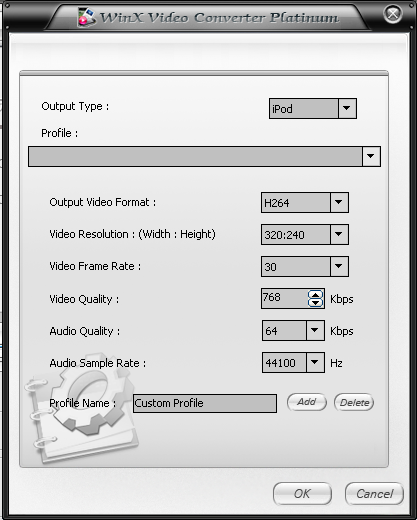
Task: Click the Custom Profile name field
Action: coord(205,403)
